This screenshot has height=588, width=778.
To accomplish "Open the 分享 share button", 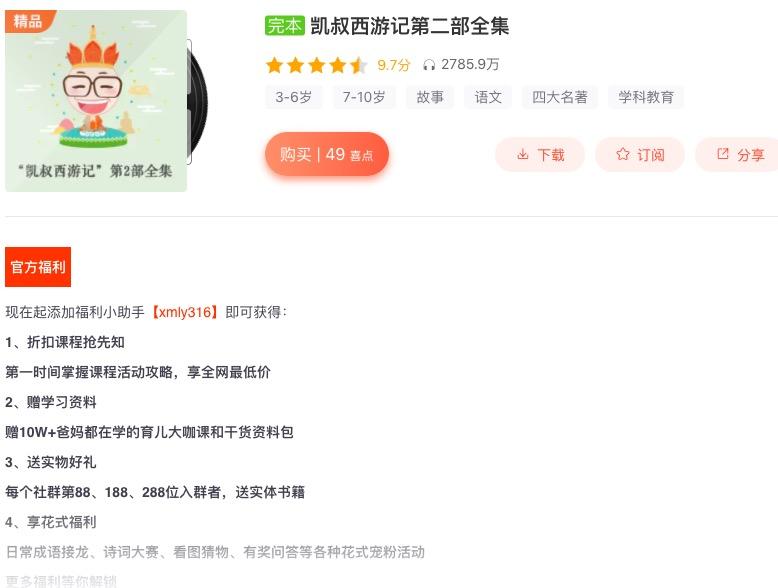I will [737, 155].
